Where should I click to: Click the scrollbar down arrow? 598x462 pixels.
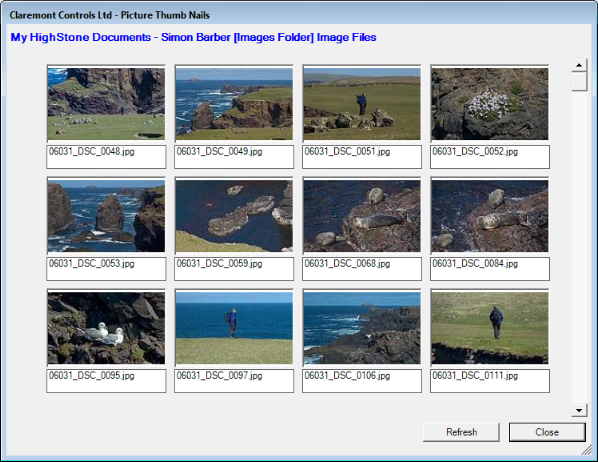click(579, 410)
